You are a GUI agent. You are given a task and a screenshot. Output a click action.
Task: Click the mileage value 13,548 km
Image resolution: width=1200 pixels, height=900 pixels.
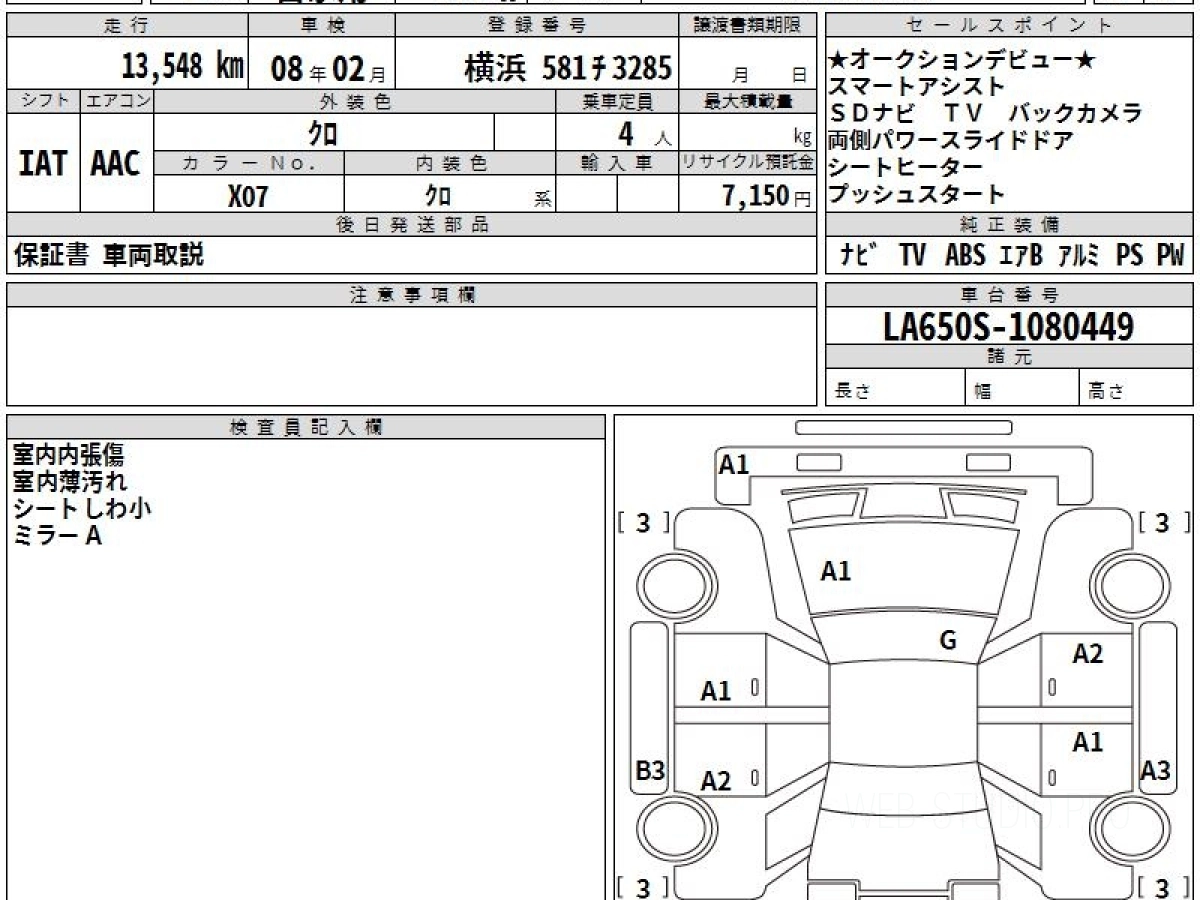click(183, 67)
